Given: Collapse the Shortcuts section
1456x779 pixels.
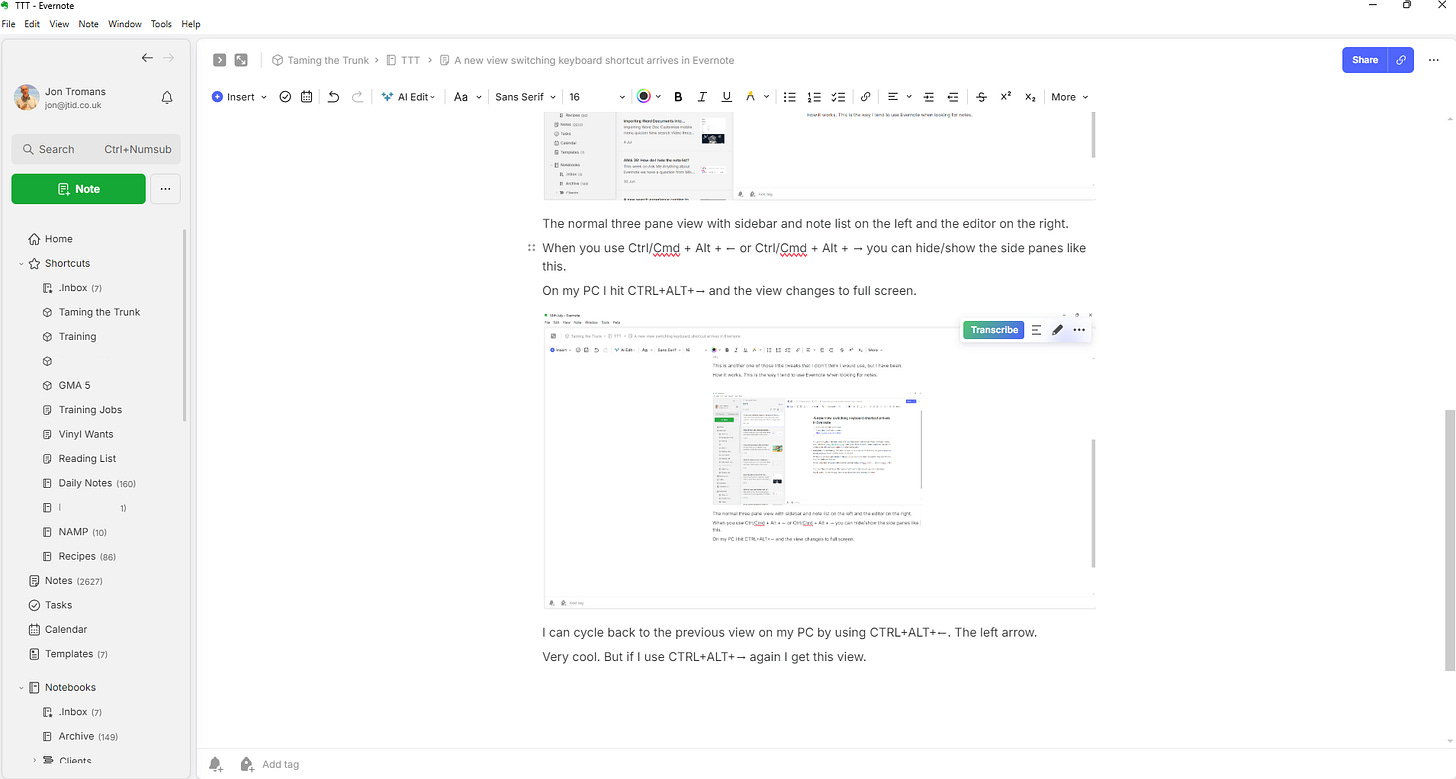Looking at the screenshot, I should 22,264.
